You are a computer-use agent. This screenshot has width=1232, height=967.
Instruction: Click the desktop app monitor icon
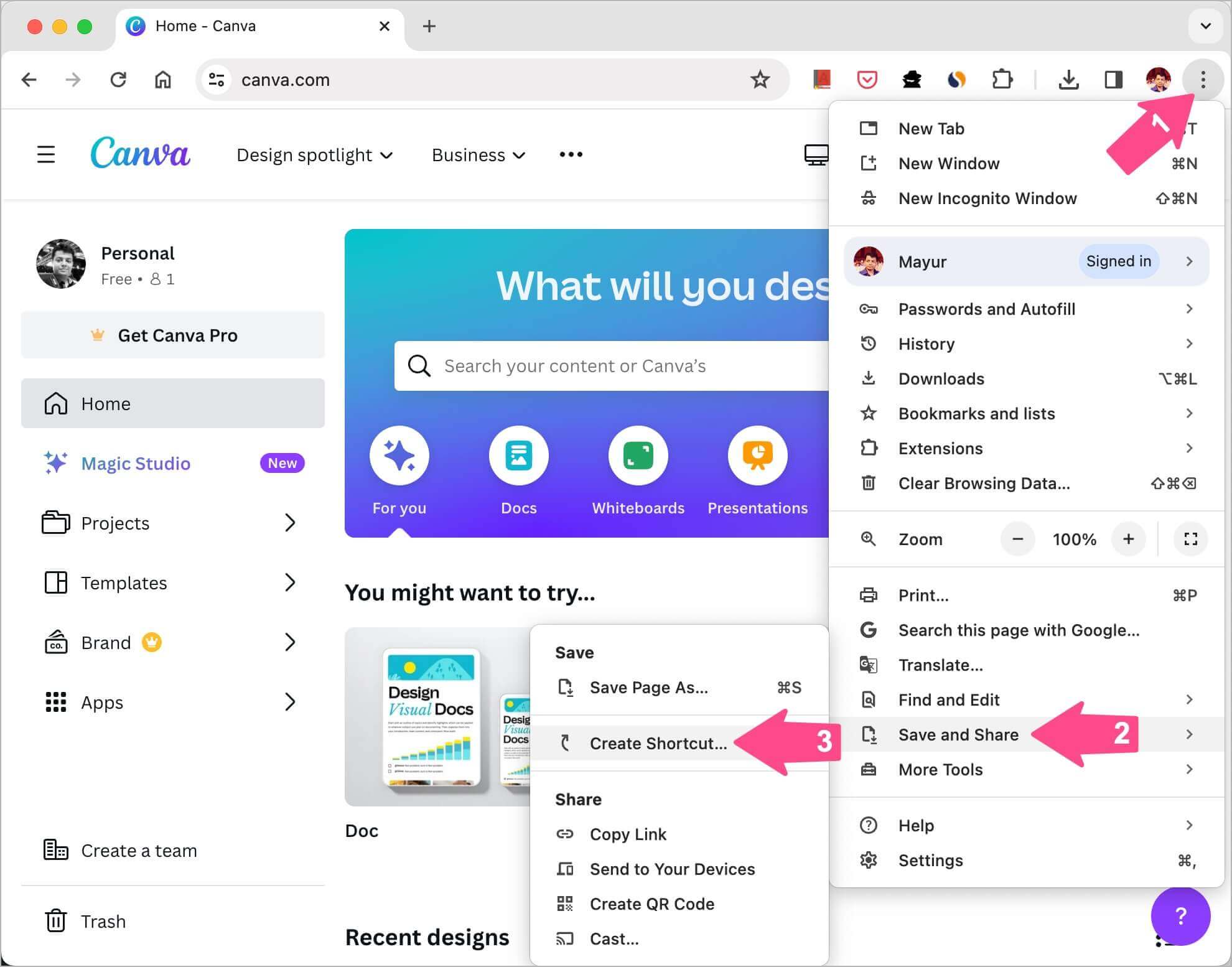(x=816, y=154)
